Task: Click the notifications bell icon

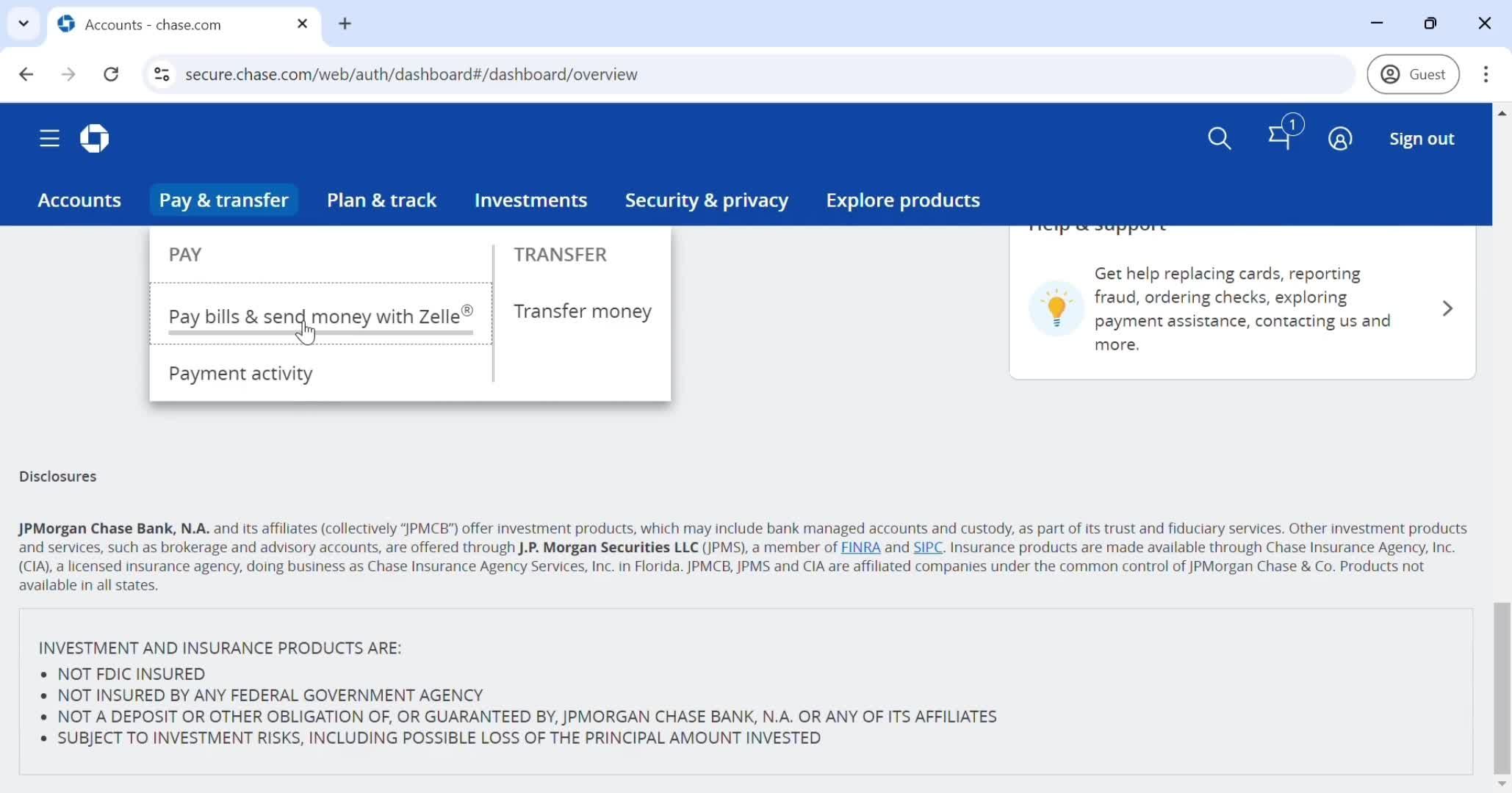Action: click(1281, 138)
